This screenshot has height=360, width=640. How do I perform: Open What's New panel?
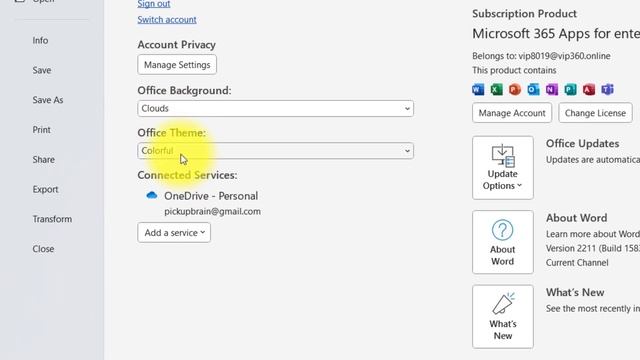pos(502,316)
